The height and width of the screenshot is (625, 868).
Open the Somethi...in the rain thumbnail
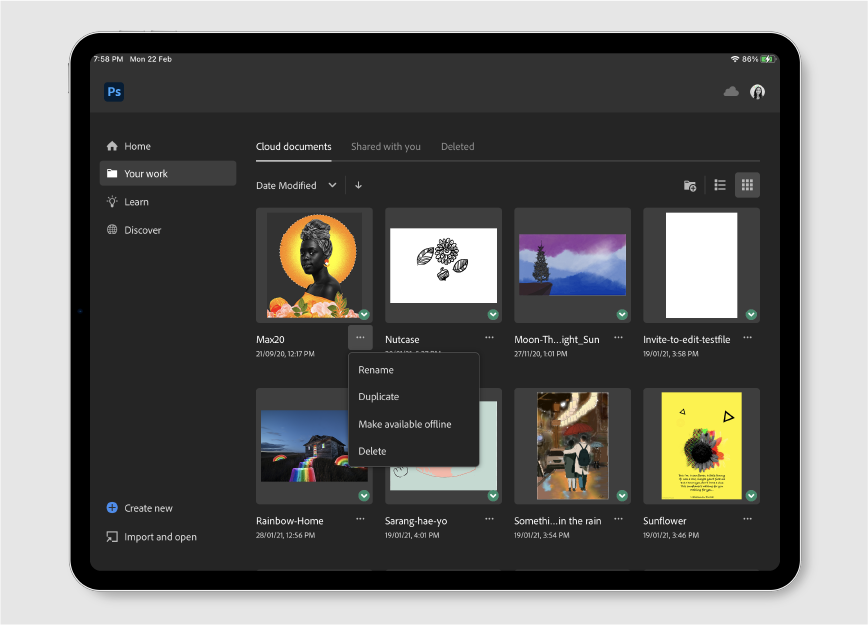tap(572, 446)
